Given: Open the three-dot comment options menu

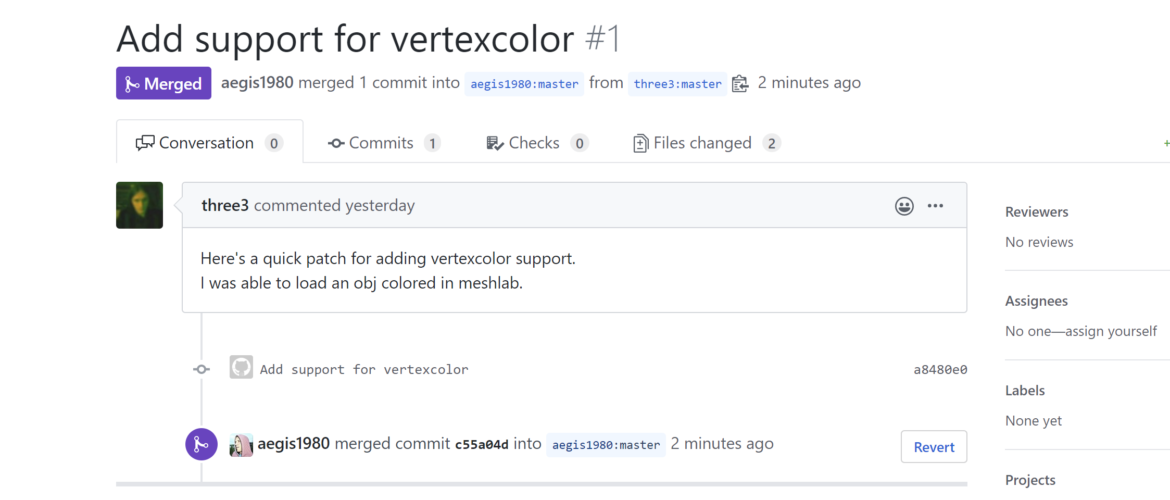Looking at the screenshot, I should pyautogui.click(x=935, y=206).
